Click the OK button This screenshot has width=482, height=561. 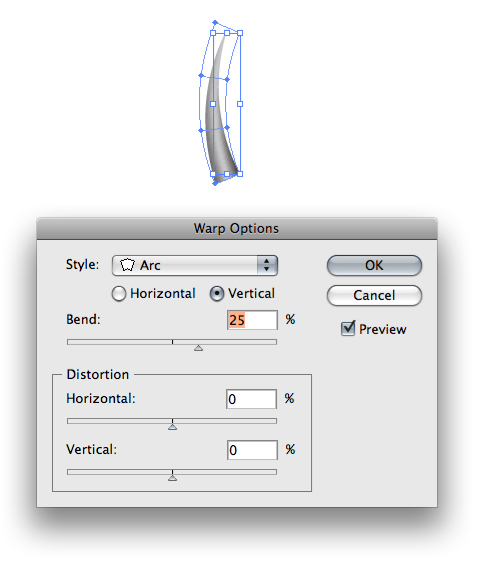(x=374, y=265)
